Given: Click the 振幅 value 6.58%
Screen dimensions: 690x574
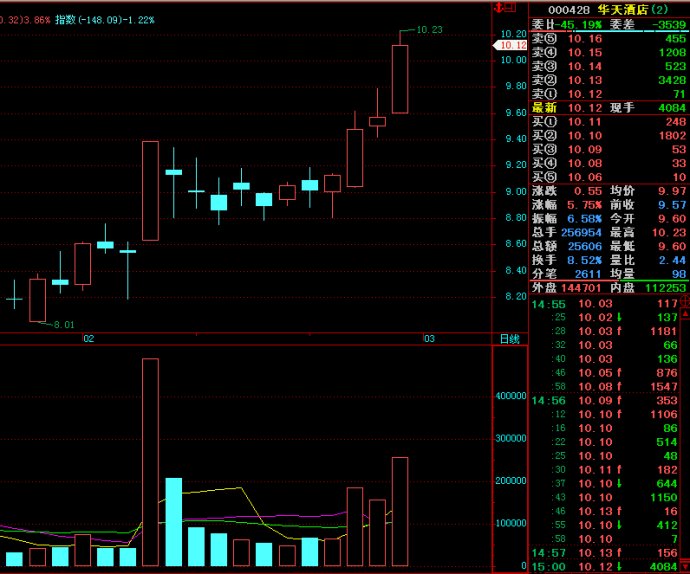Looking at the screenshot, I should tap(584, 219).
